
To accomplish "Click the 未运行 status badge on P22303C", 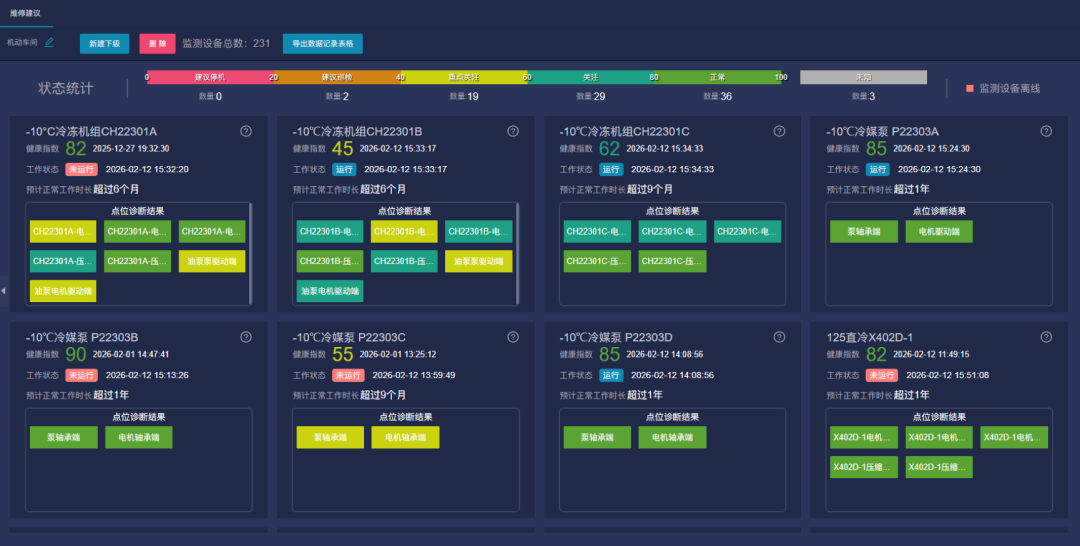I will [348, 375].
